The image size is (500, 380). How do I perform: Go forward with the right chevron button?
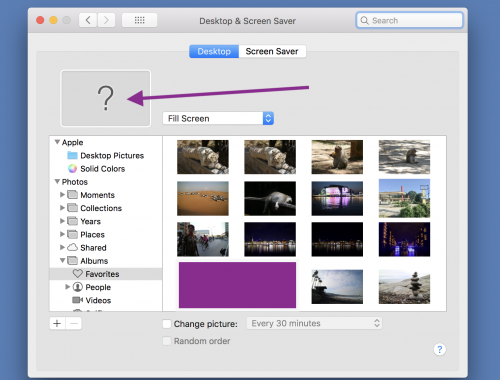click(106, 20)
